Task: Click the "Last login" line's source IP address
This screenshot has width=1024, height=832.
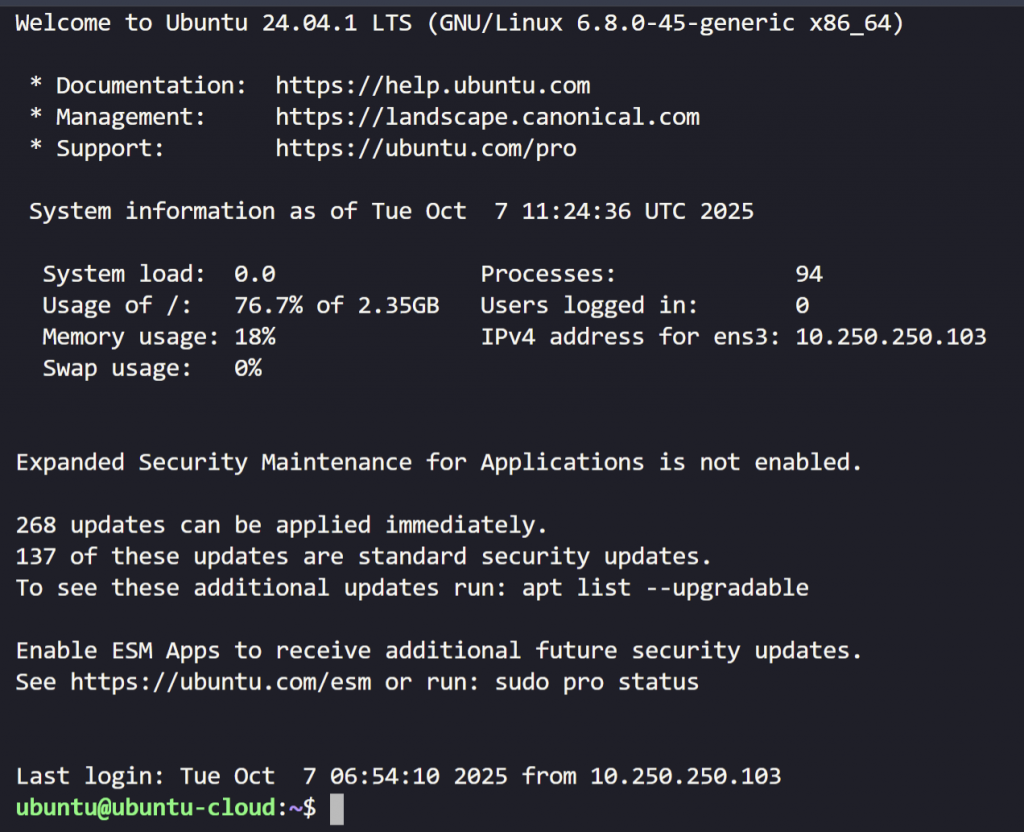Action: click(x=685, y=776)
